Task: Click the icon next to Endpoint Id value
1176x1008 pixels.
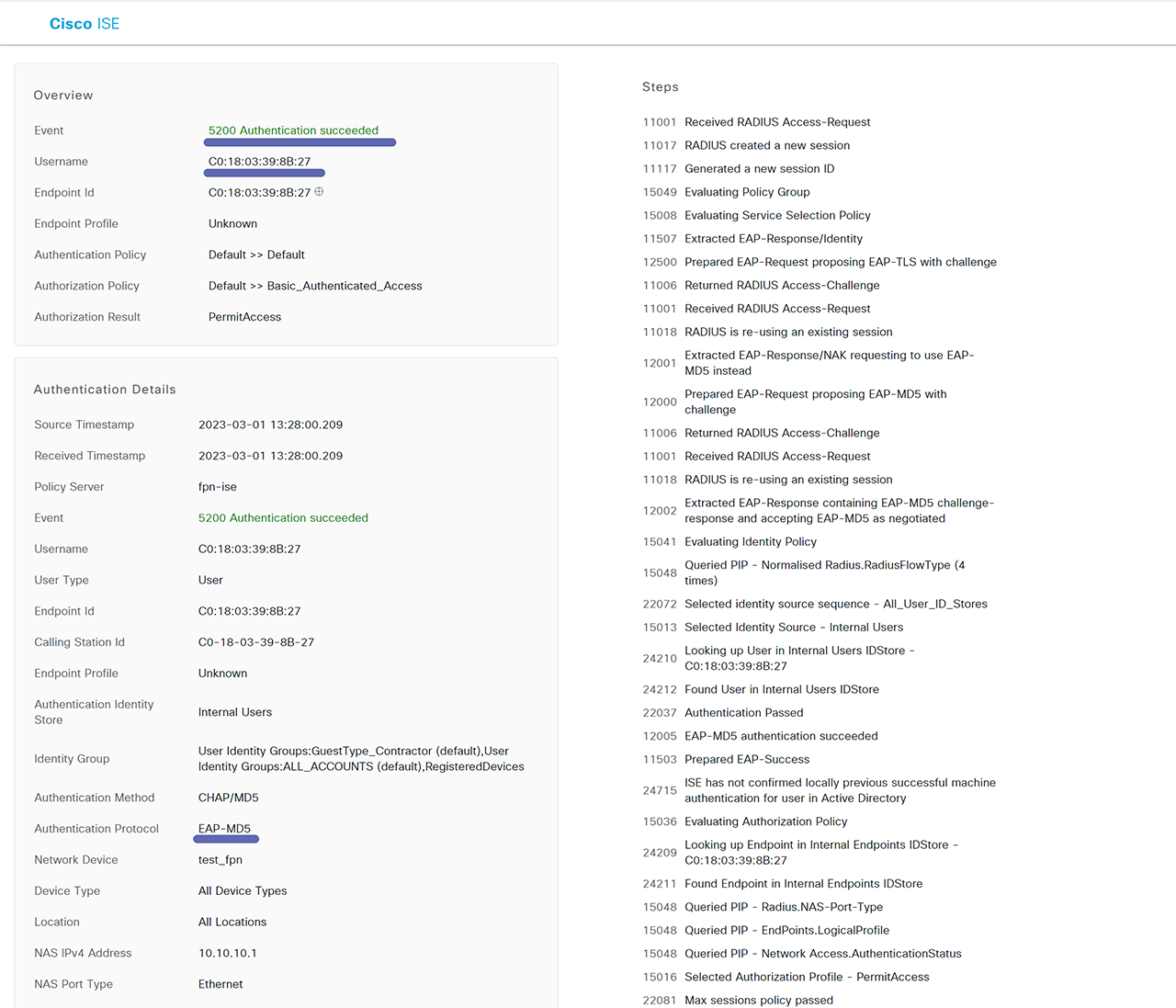Action: [319, 192]
